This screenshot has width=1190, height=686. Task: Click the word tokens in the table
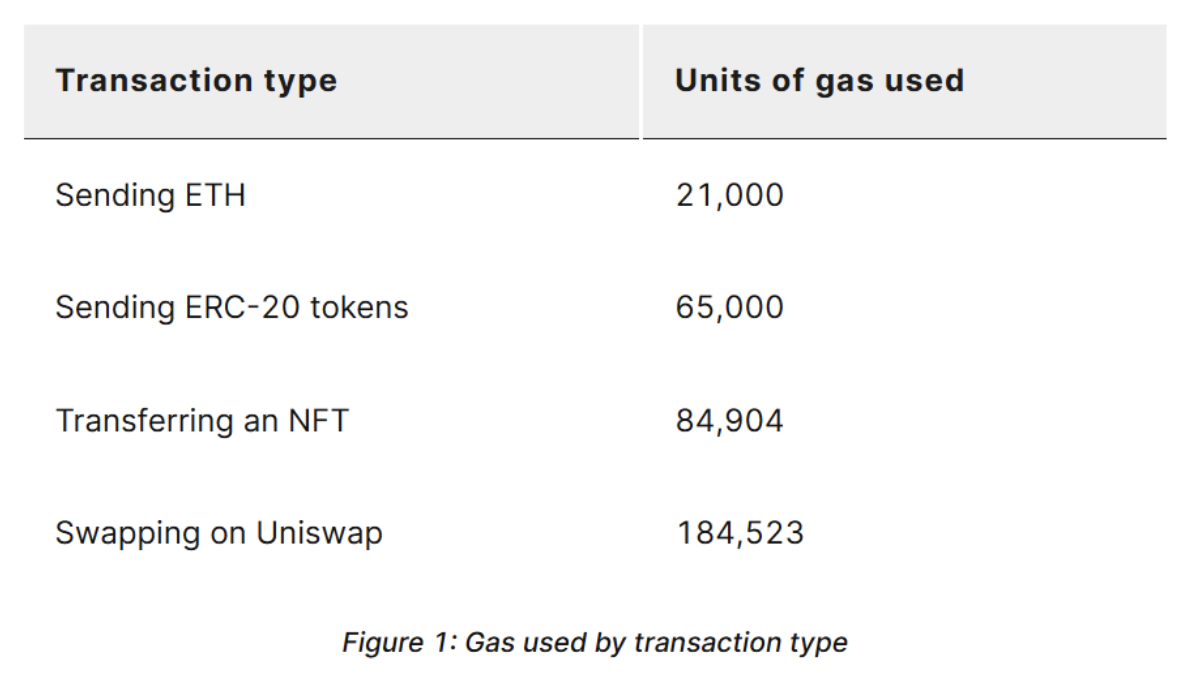pyautogui.click(x=359, y=308)
